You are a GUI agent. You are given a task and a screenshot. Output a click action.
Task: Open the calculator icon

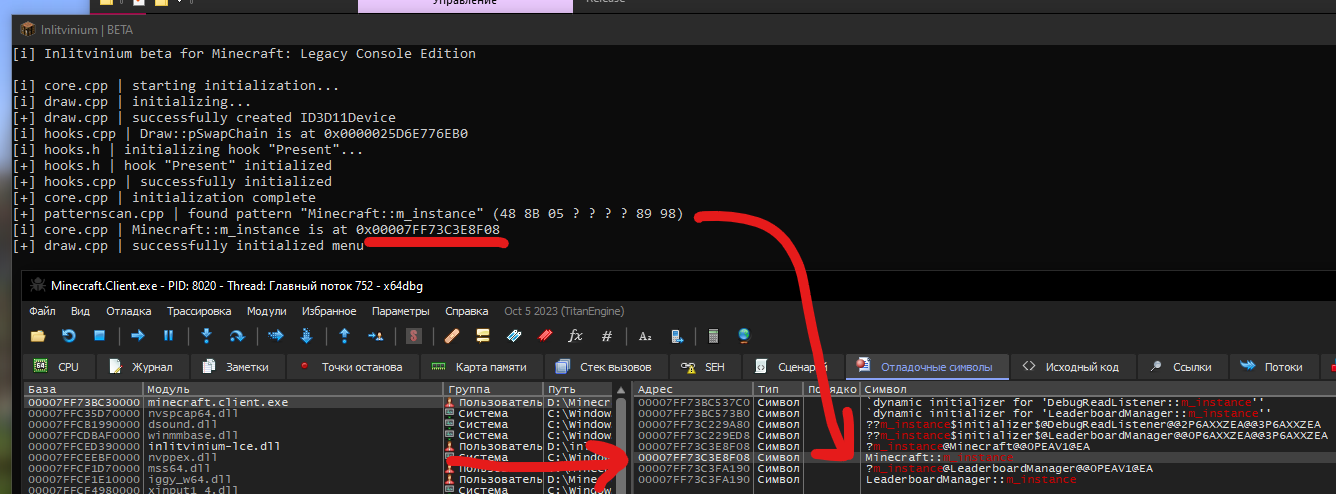click(713, 336)
